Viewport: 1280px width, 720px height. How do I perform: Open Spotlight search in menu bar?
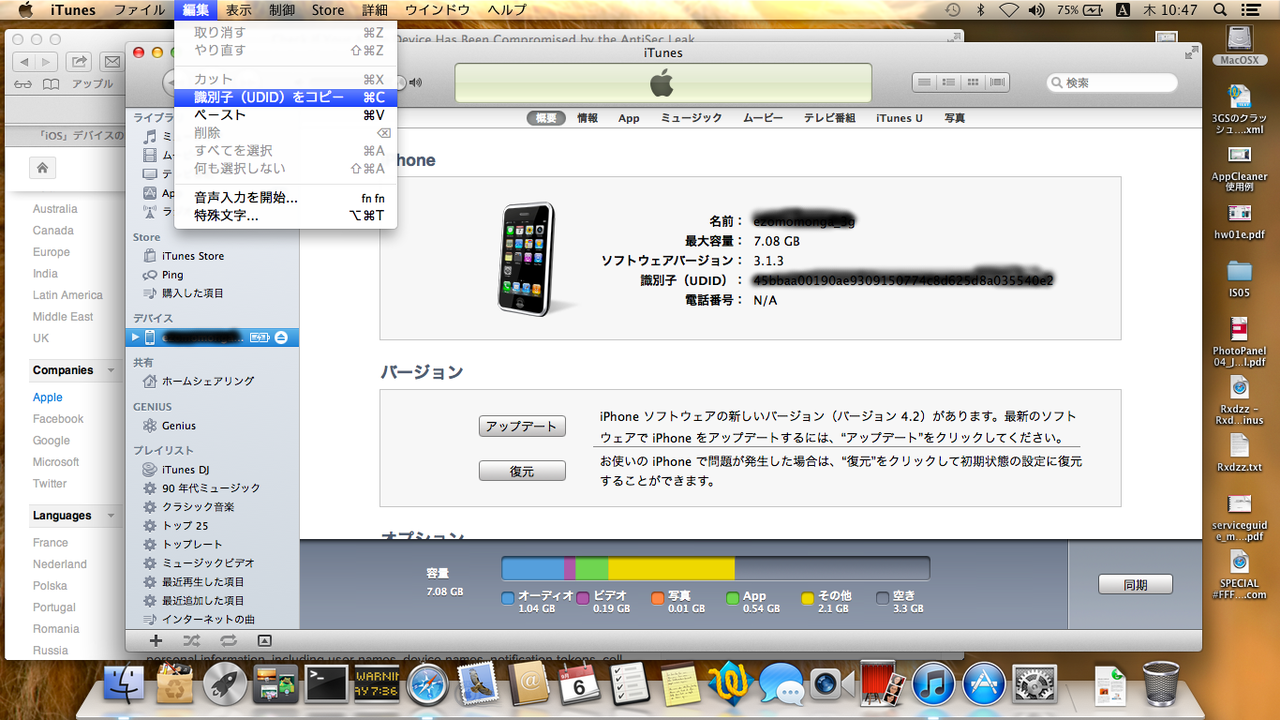[1222, 10]
